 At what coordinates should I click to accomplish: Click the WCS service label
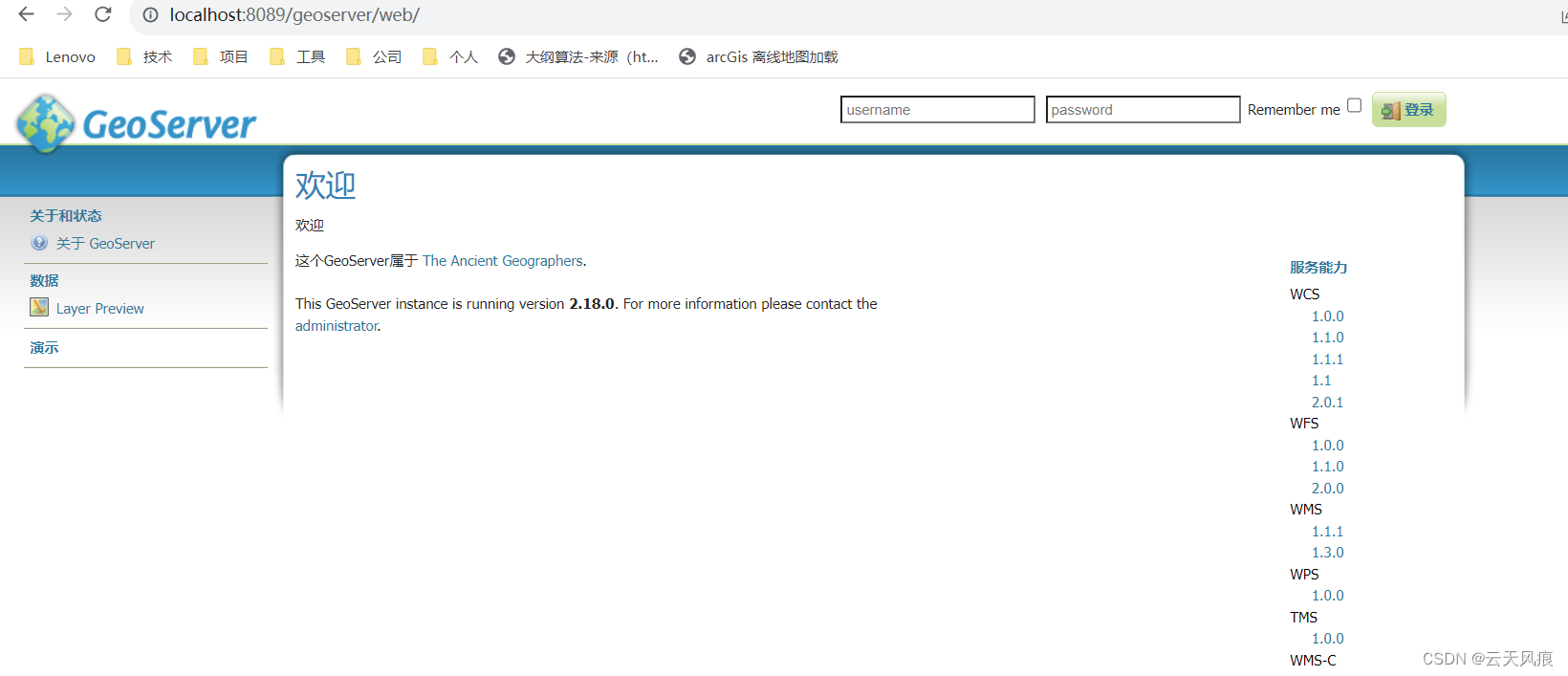point(1304,294)
